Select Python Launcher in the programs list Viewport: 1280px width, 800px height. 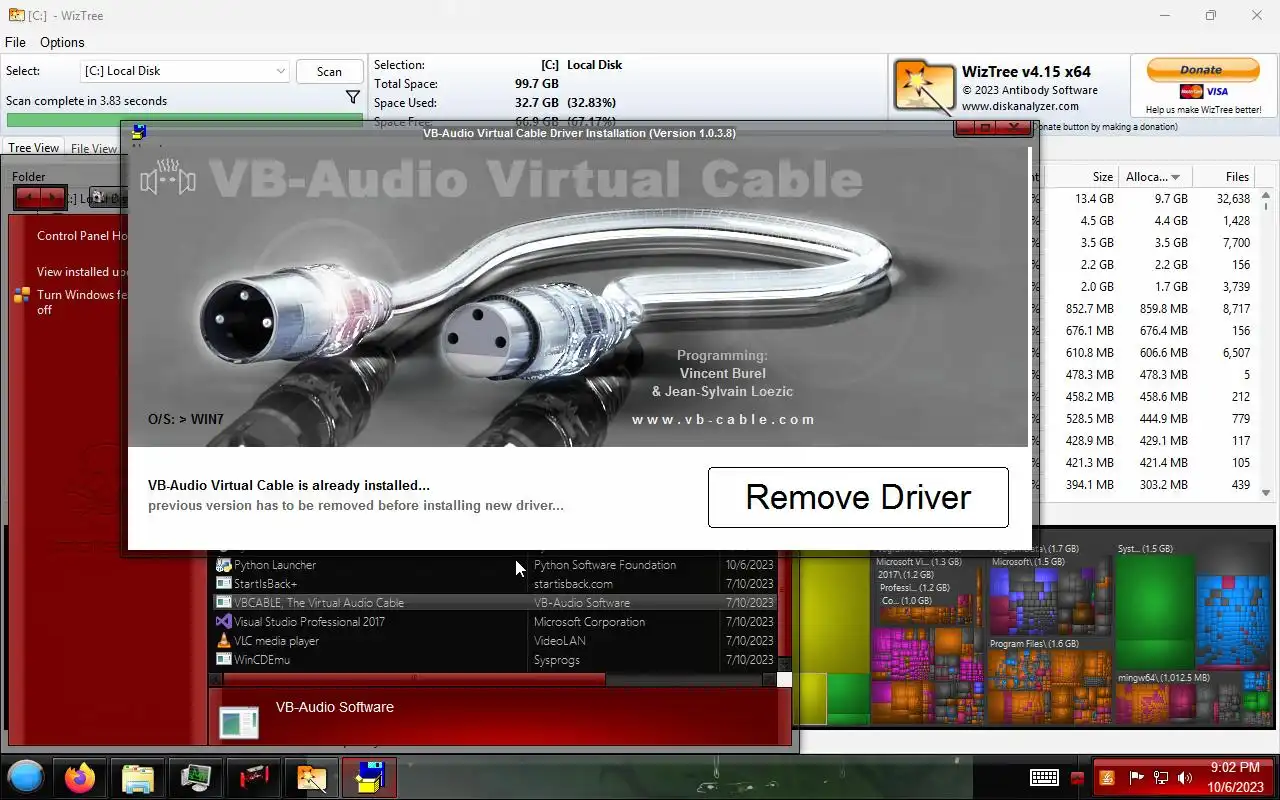point(496,565)
